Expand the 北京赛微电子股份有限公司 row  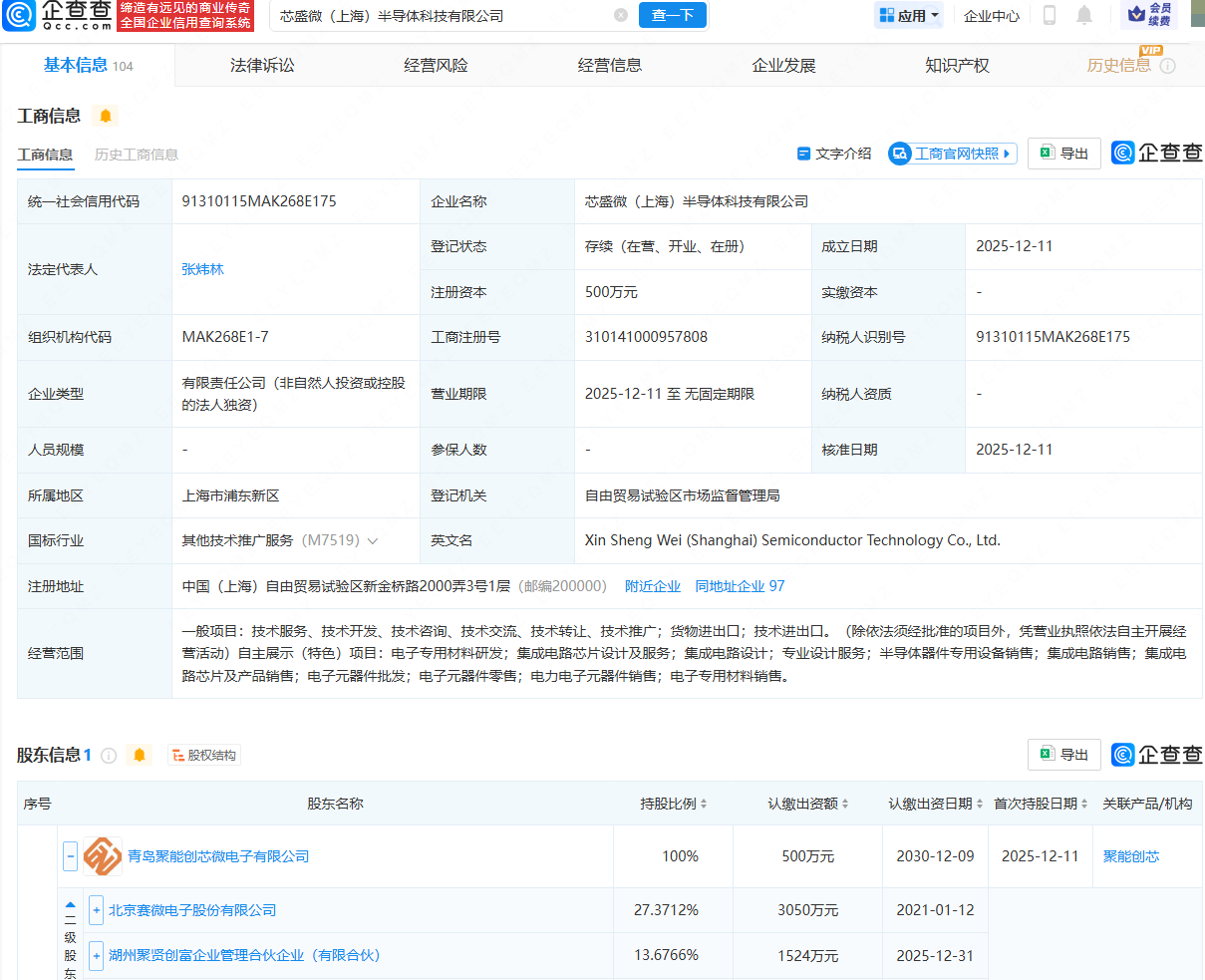coord(96,910)
